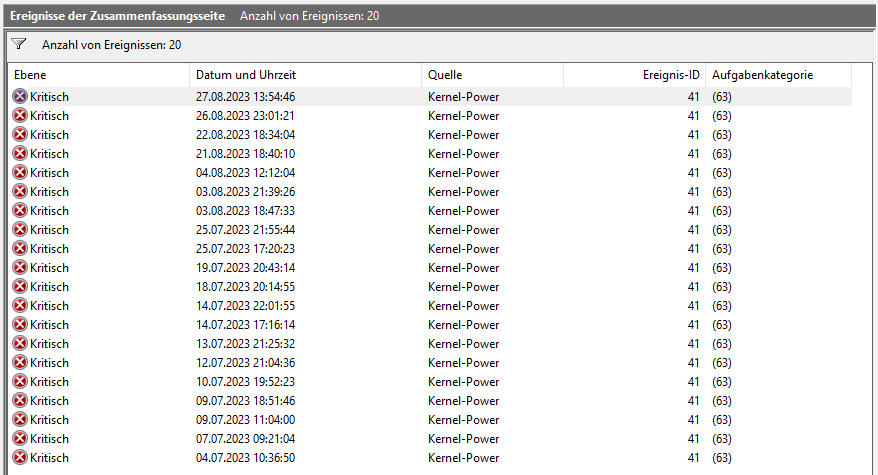Screen dimensions: 878x475
Task: Click critical icon of 19.07.2023 20:43:14 event
Action: tap(20, 268)
